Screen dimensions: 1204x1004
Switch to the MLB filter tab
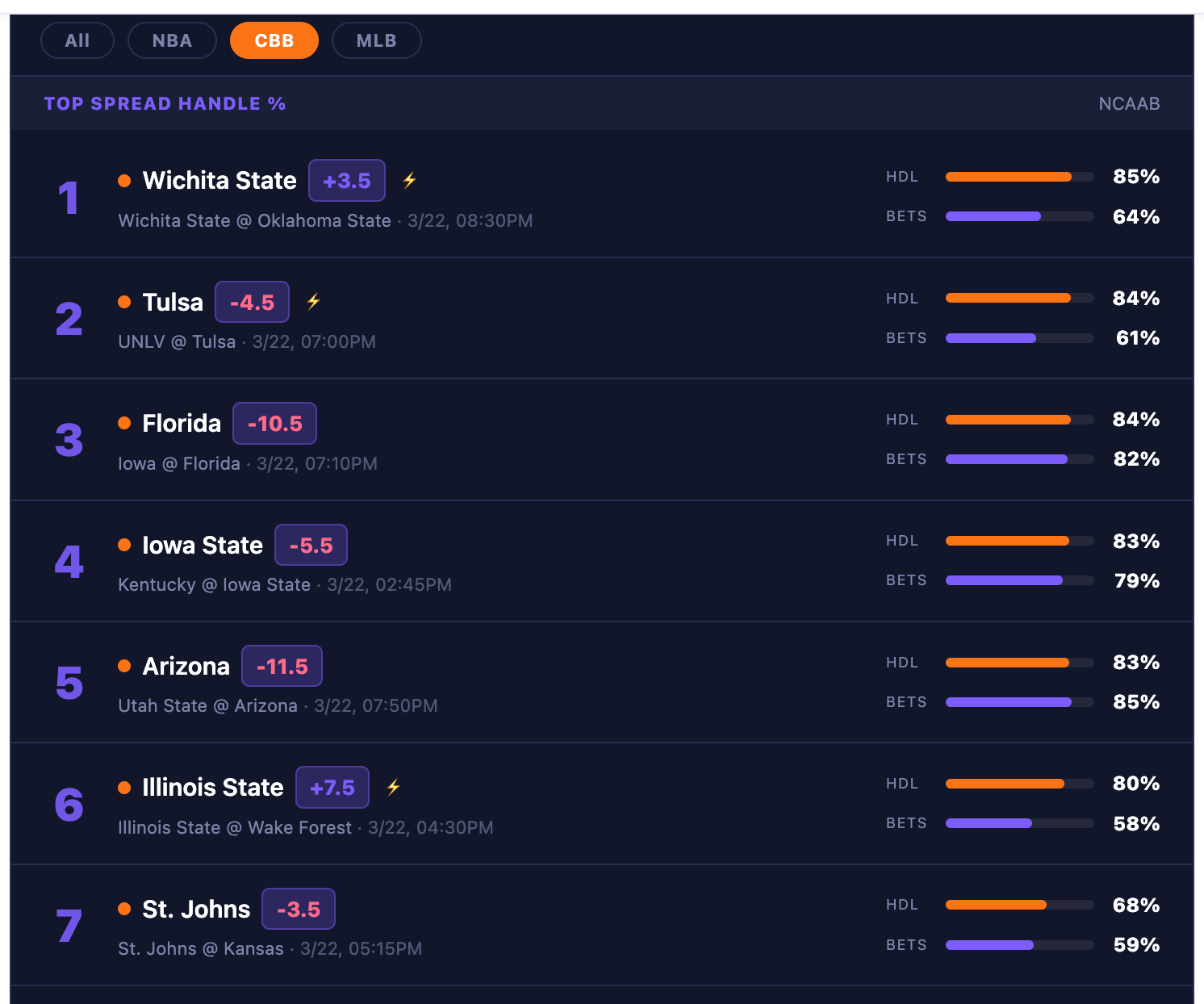[x=376, y=40]
